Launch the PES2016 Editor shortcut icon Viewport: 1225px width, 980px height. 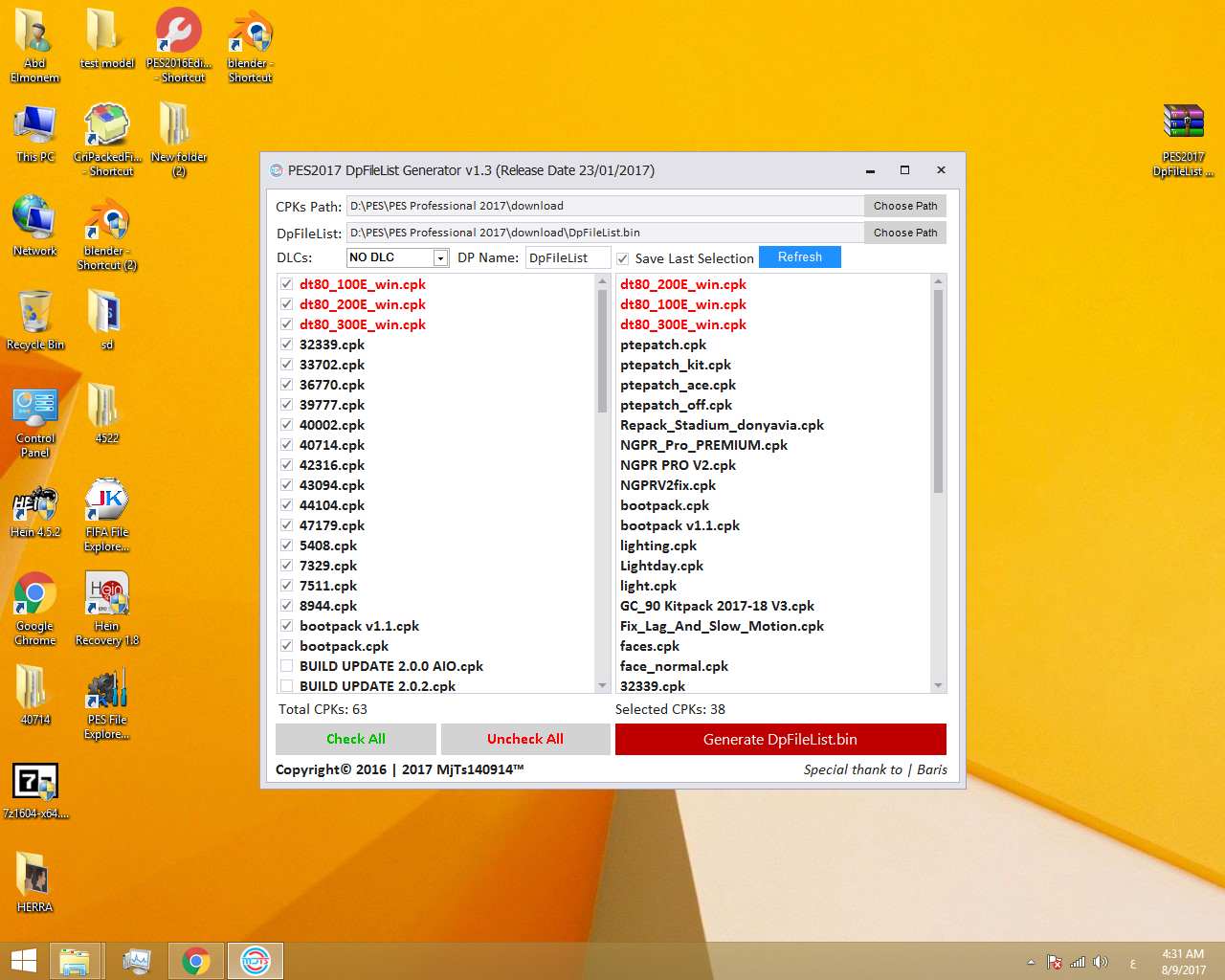[x=178, y=45]
